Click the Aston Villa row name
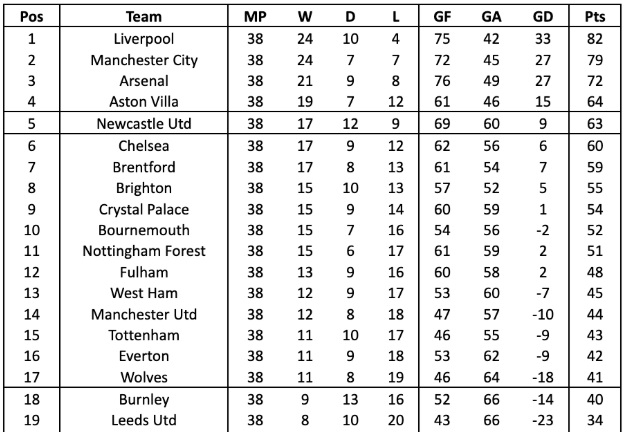Screen dimensions: 629x432 (x=144, y=101)
